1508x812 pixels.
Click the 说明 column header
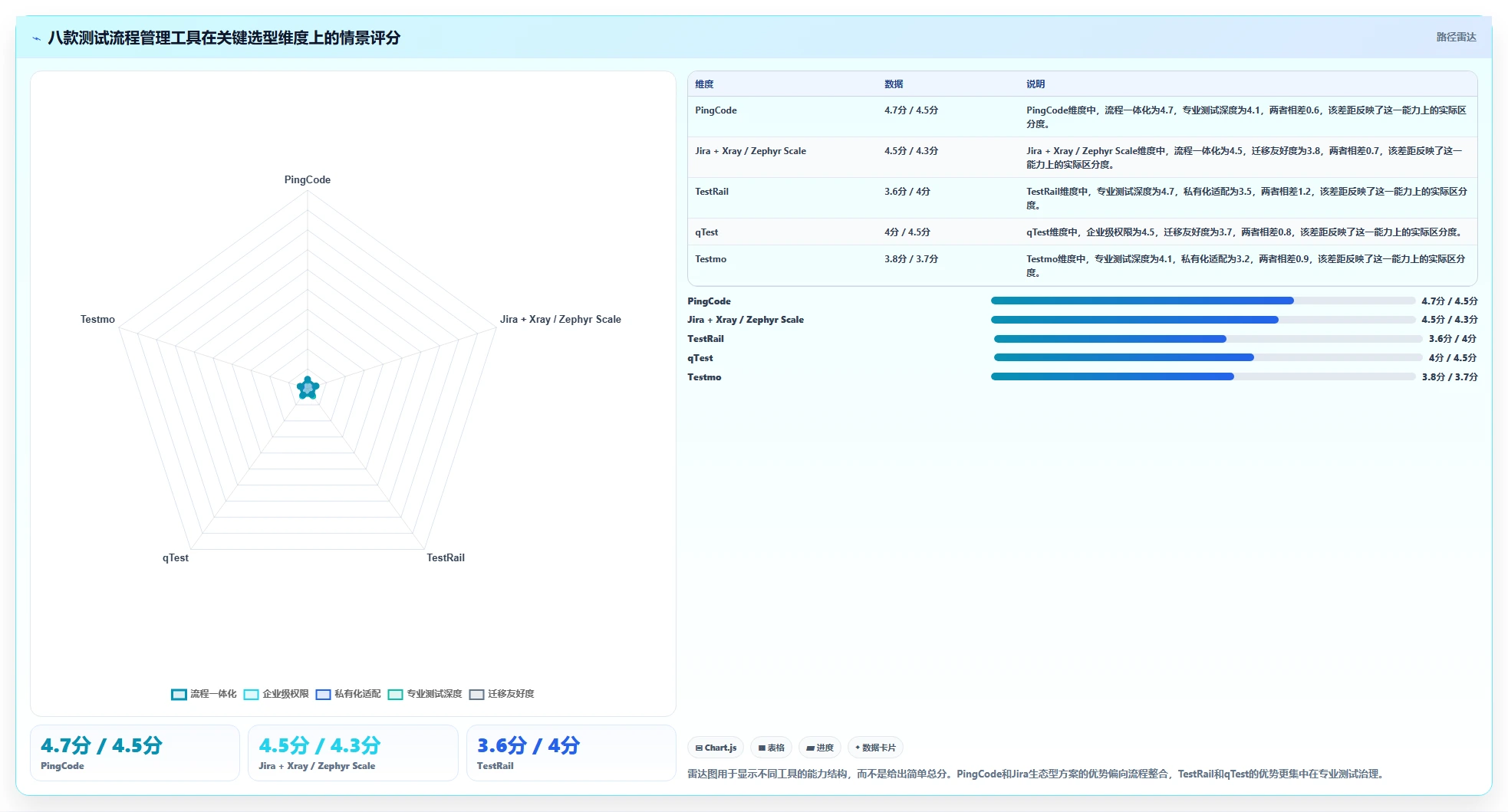tap(1036, 84)
